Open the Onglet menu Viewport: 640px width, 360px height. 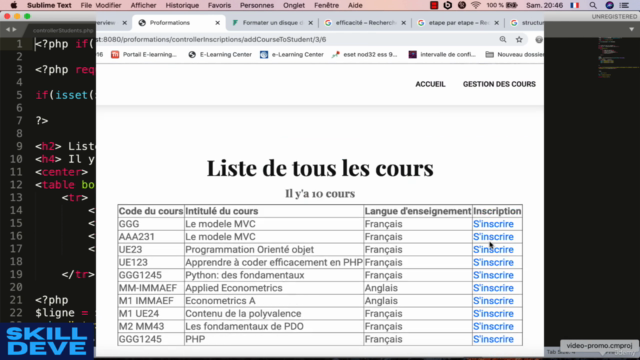tap(294, 5)
